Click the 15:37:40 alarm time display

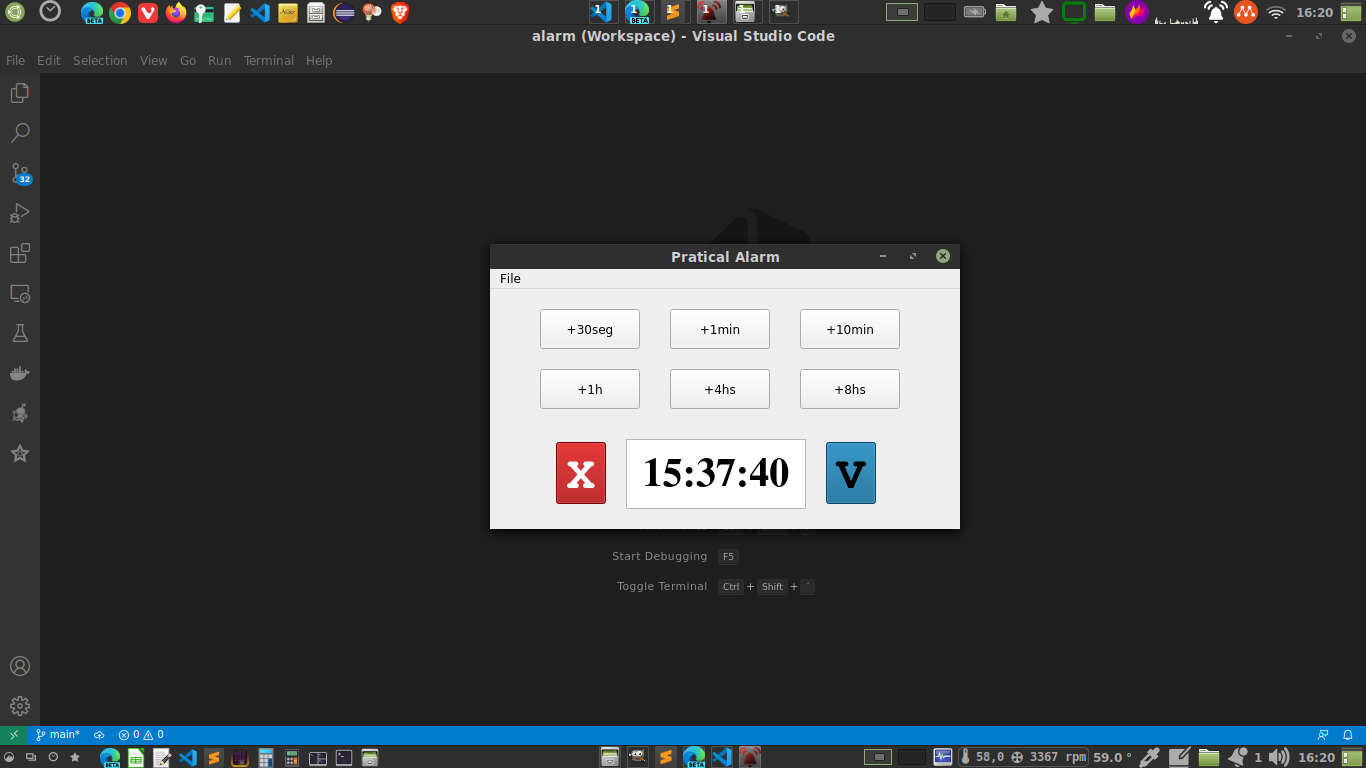715,473
